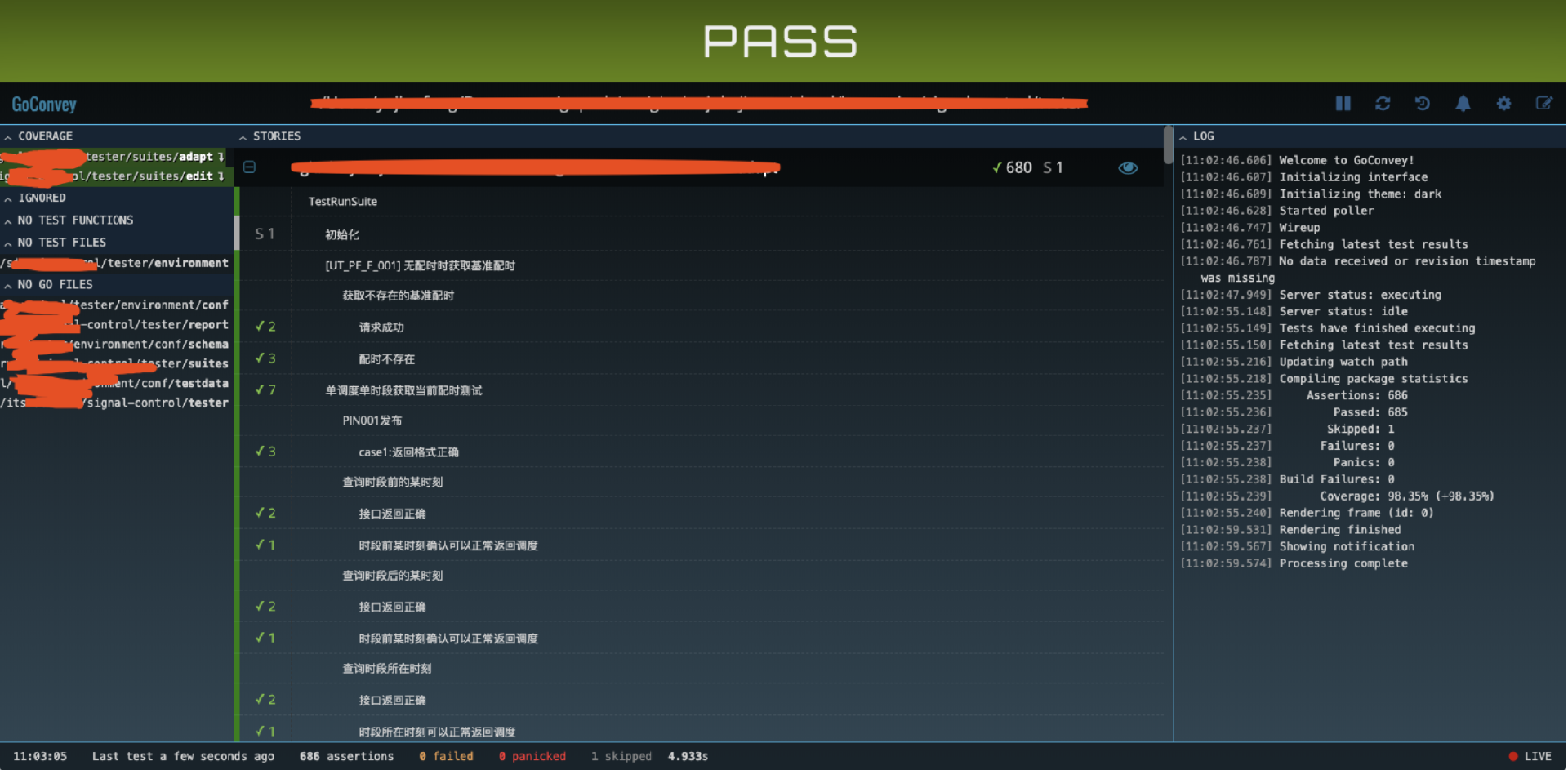Collapse the STORIES panel

270,136
